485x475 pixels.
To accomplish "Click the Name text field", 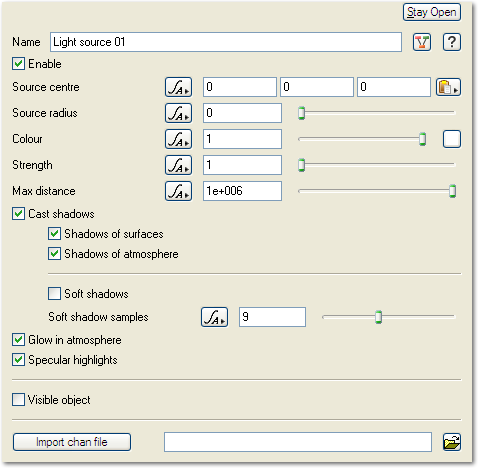I will click(x=226, y=42).
